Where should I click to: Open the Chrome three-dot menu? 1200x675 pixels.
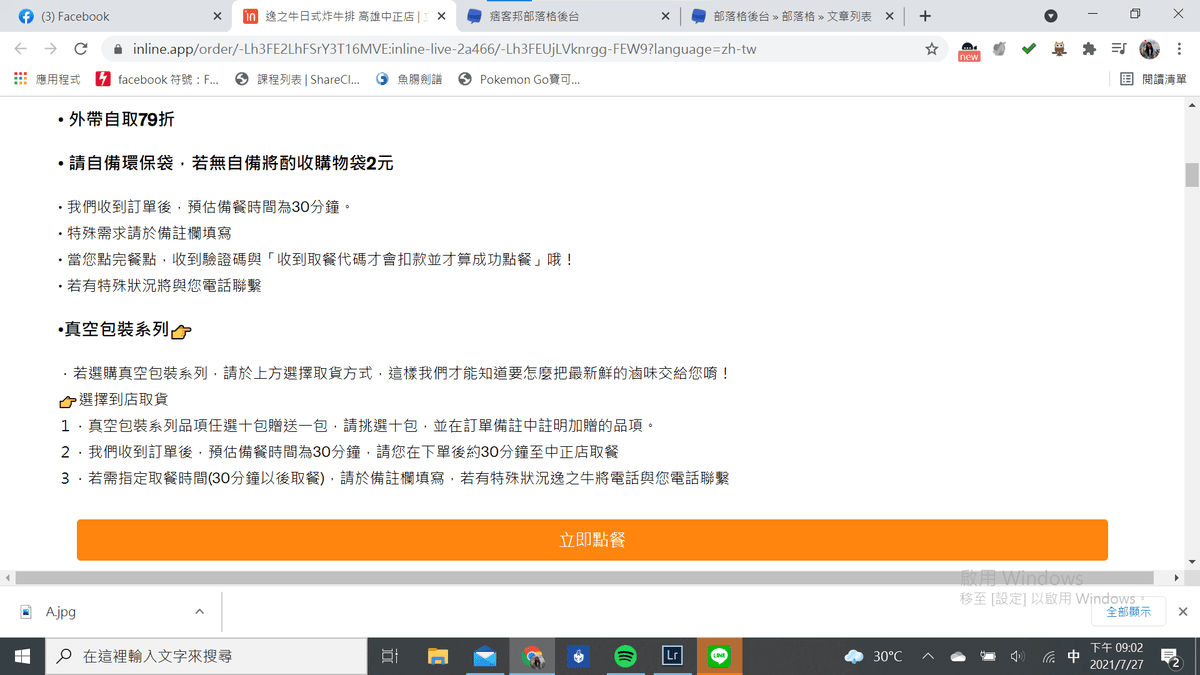[1178, 49]
